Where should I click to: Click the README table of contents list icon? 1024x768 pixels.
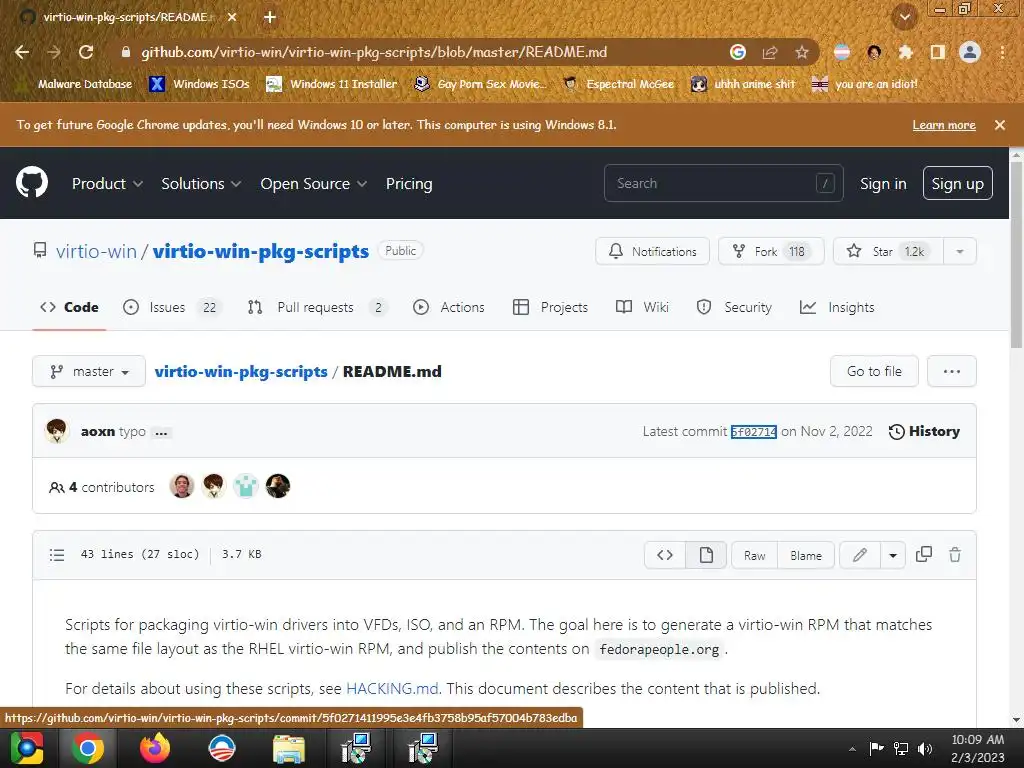pyautogui.click(x=57, y=555)
